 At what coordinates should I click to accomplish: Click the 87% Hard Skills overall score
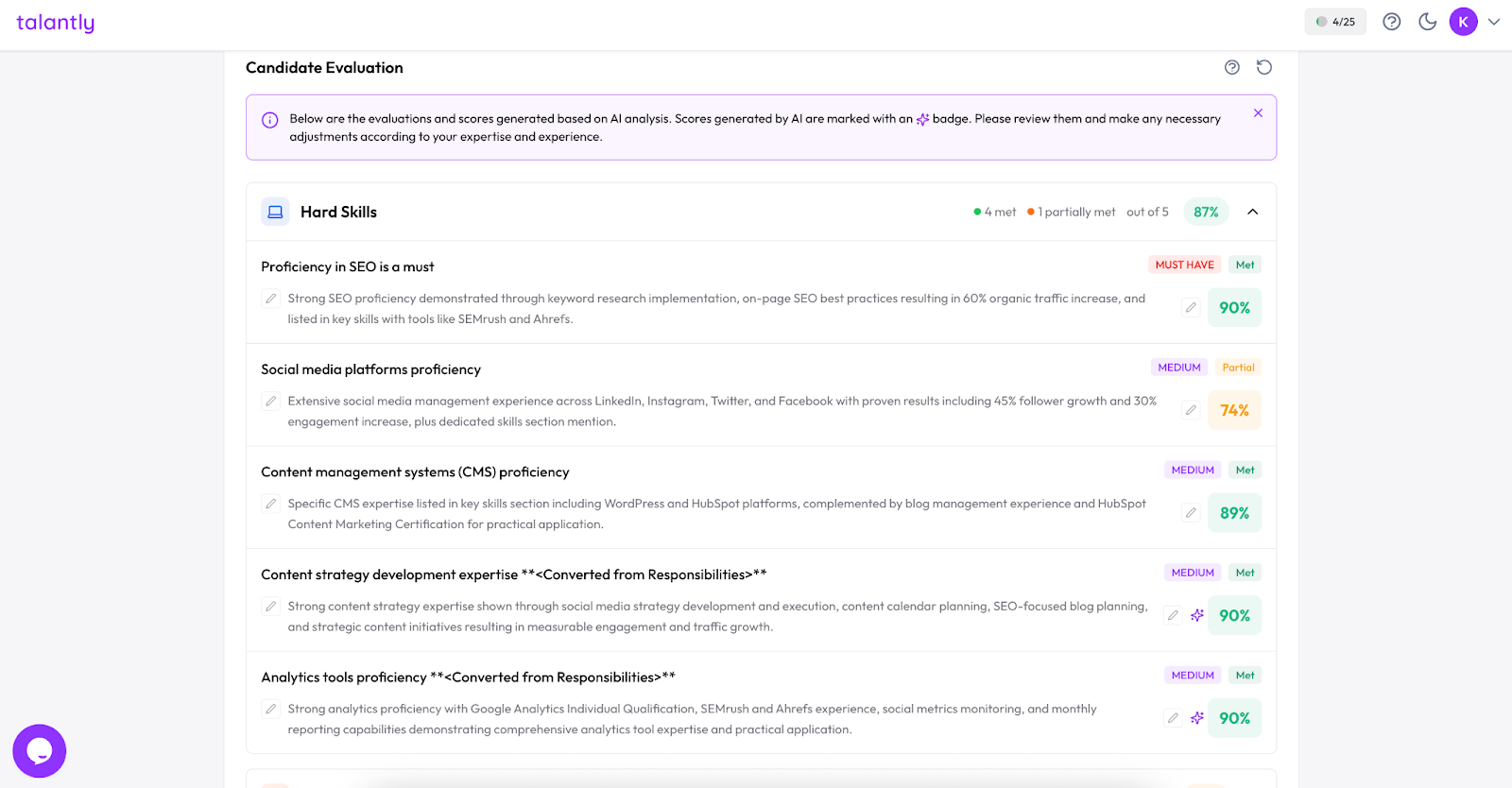pyautogui.click(x=1206, y=212)
